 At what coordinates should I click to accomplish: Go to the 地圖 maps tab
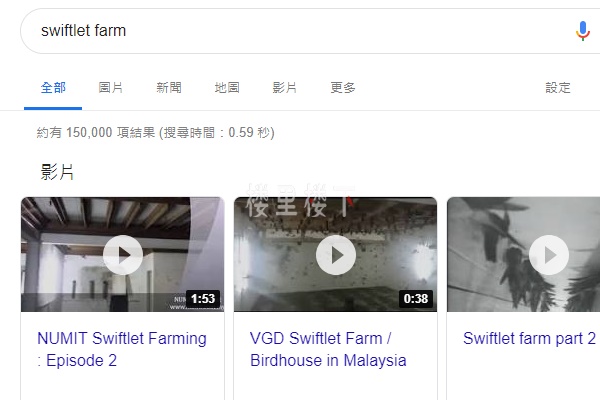click(227, 88)
